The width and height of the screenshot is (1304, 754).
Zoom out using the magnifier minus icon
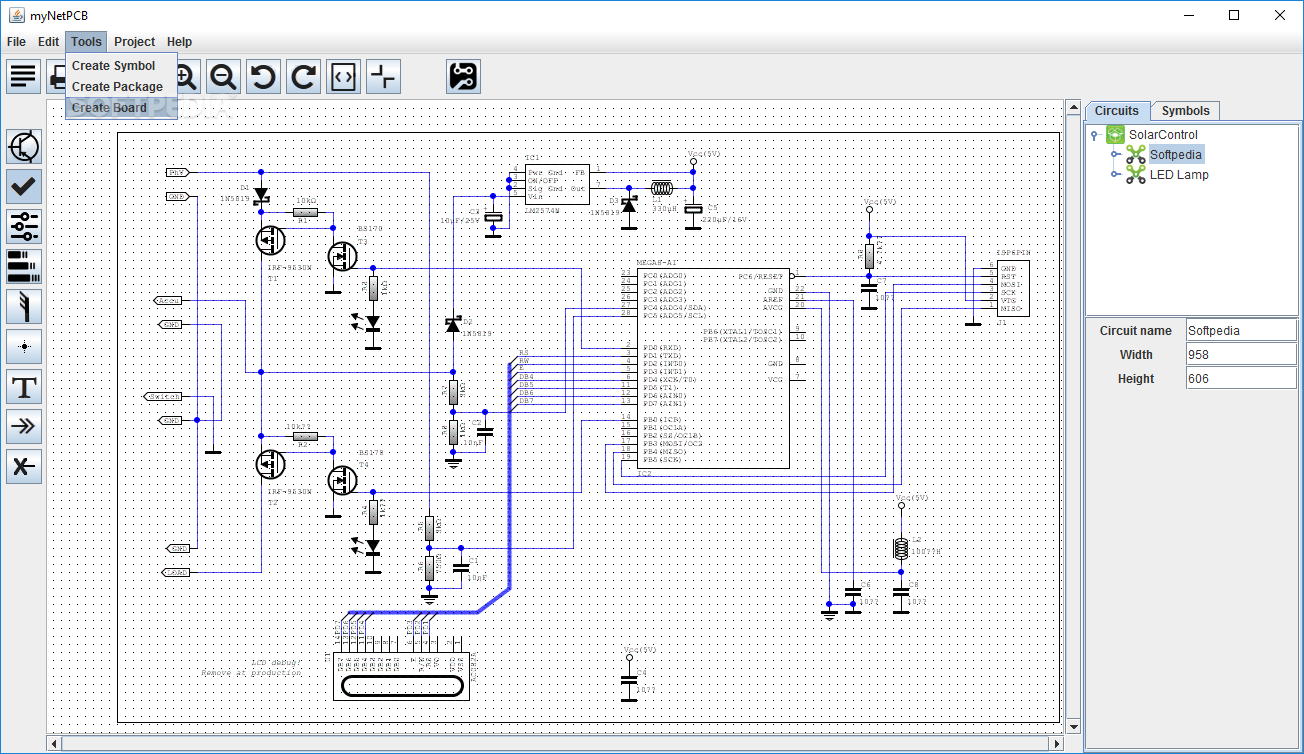pyautogui.click(x=224, y=76)
